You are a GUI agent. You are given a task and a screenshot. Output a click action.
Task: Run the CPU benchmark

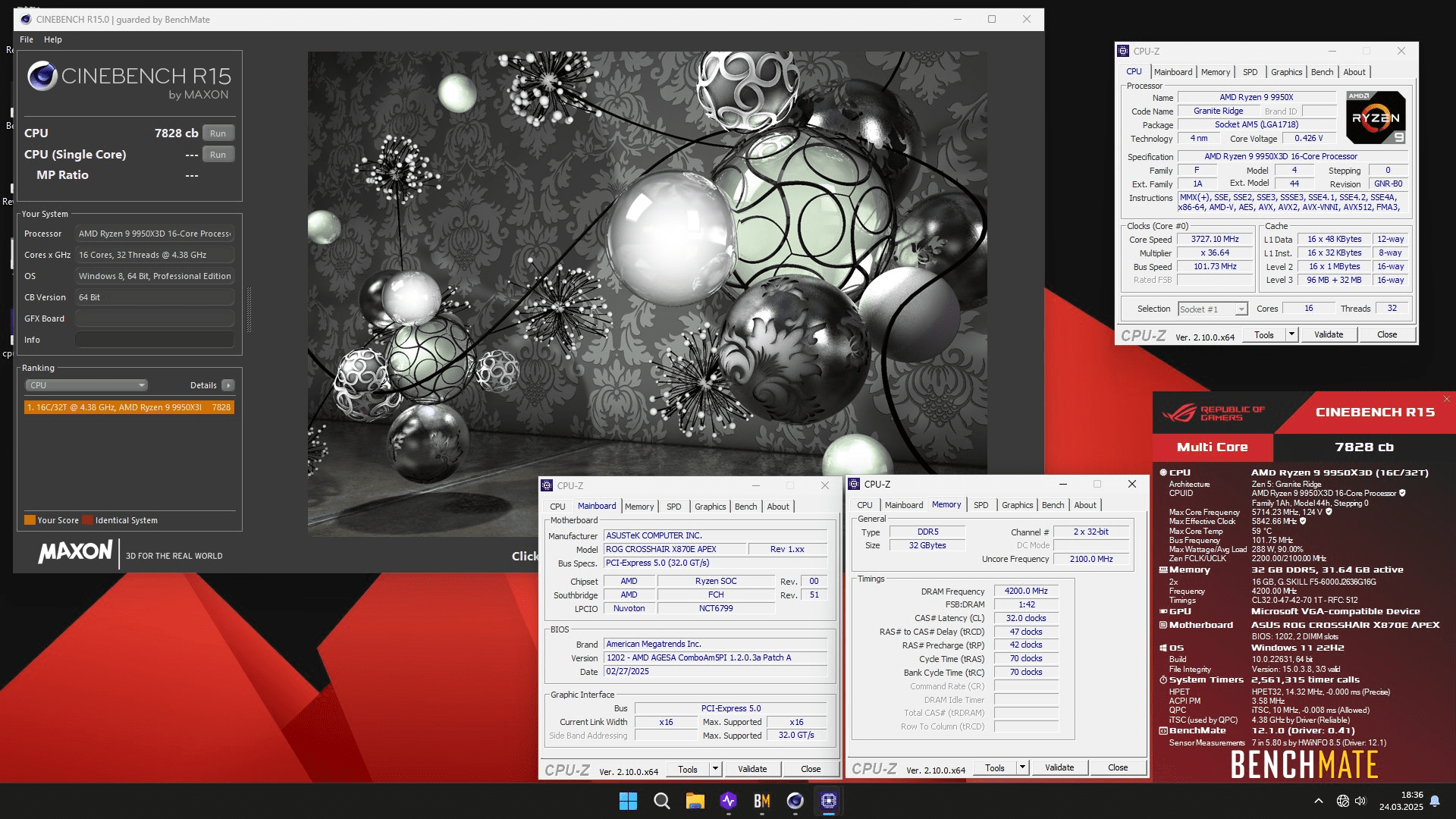(218, 133)
